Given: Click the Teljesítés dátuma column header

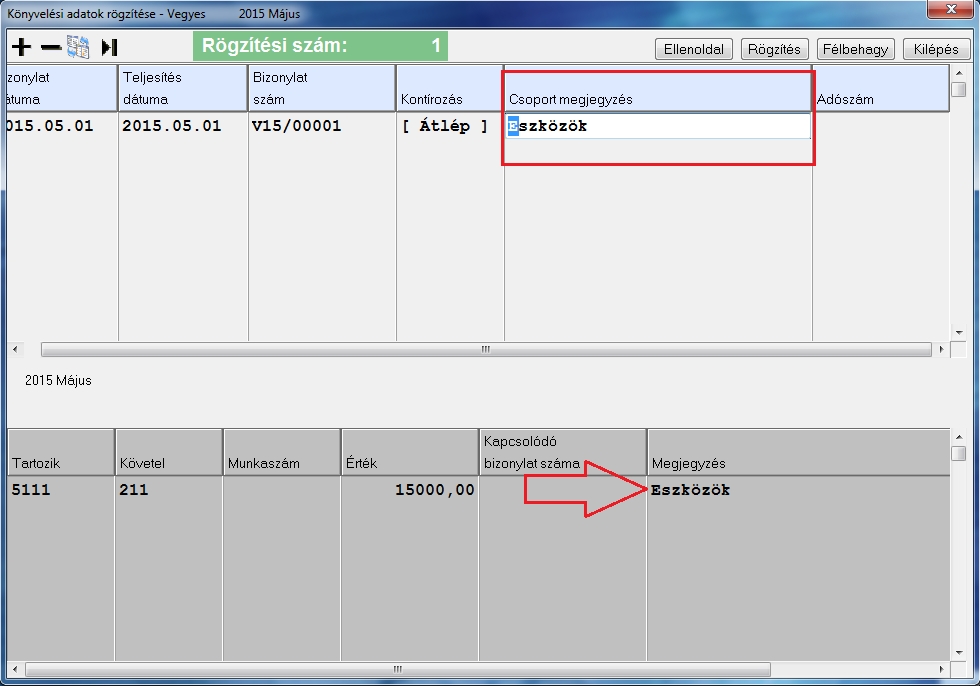Looking at the screenshot, I should (183, 88).
